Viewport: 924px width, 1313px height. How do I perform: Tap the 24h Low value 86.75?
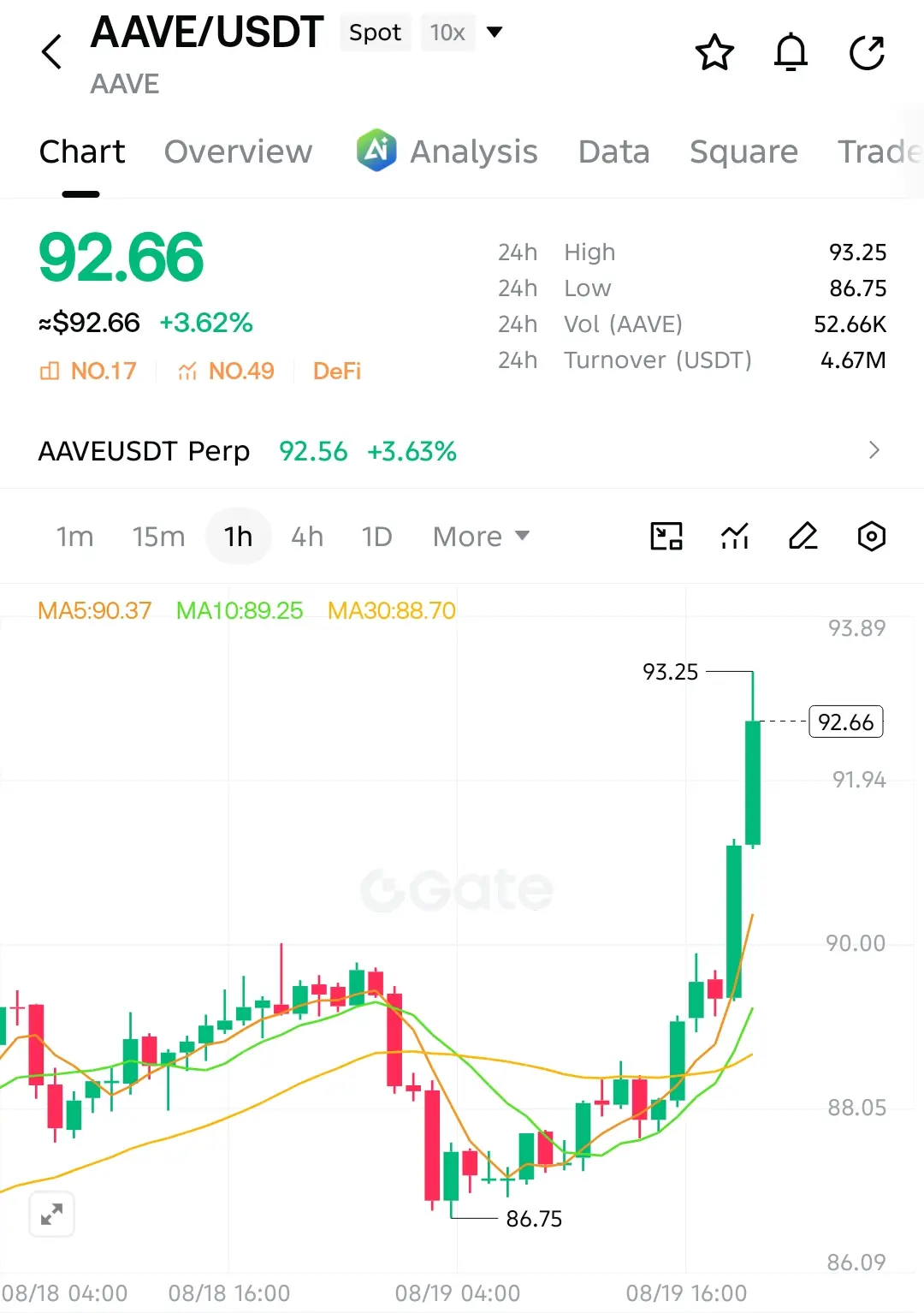[x=857, y=288]
